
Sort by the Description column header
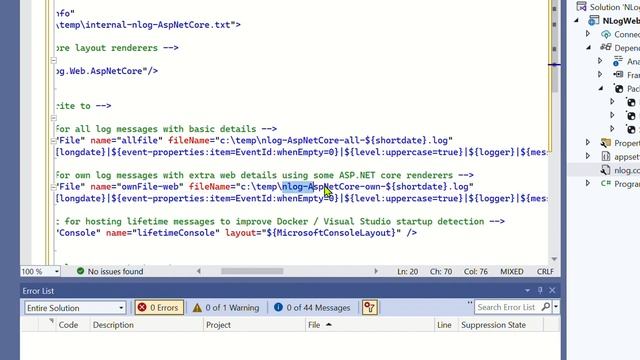[113, 325]
